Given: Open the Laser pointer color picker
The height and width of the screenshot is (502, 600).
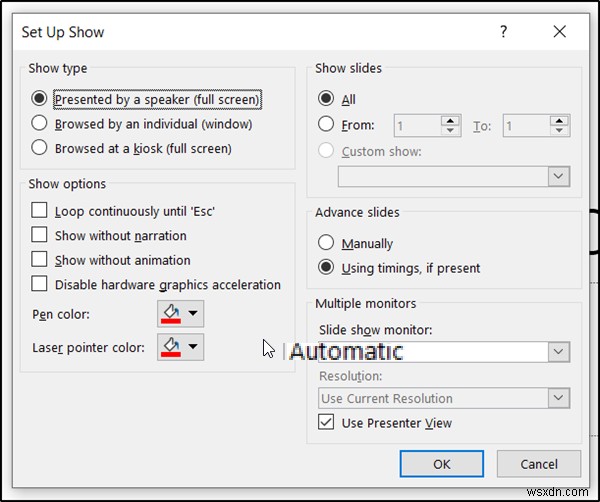Looking at the screenshot, I should click(x=180, y=347).
